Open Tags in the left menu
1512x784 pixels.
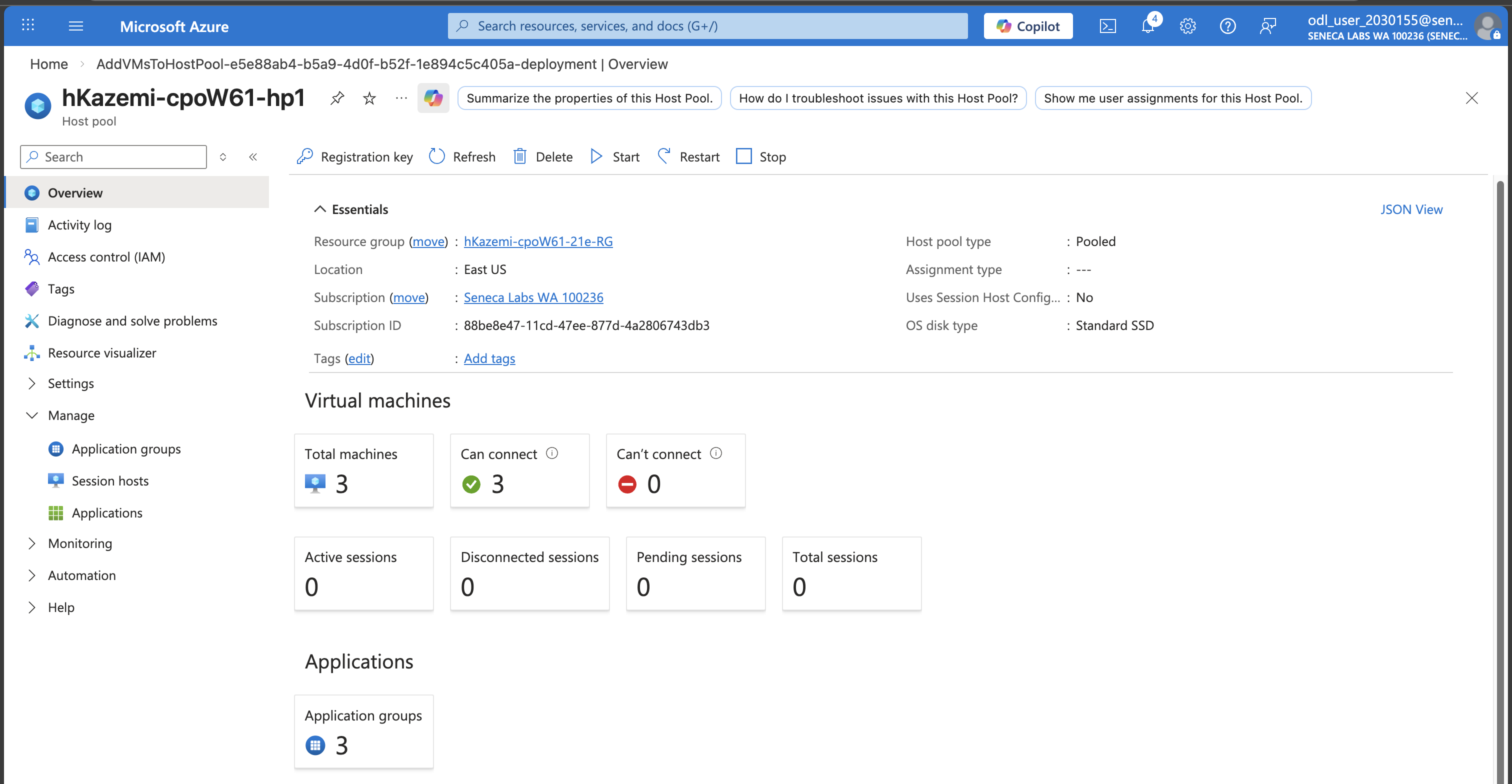click(x=137, y=288)
